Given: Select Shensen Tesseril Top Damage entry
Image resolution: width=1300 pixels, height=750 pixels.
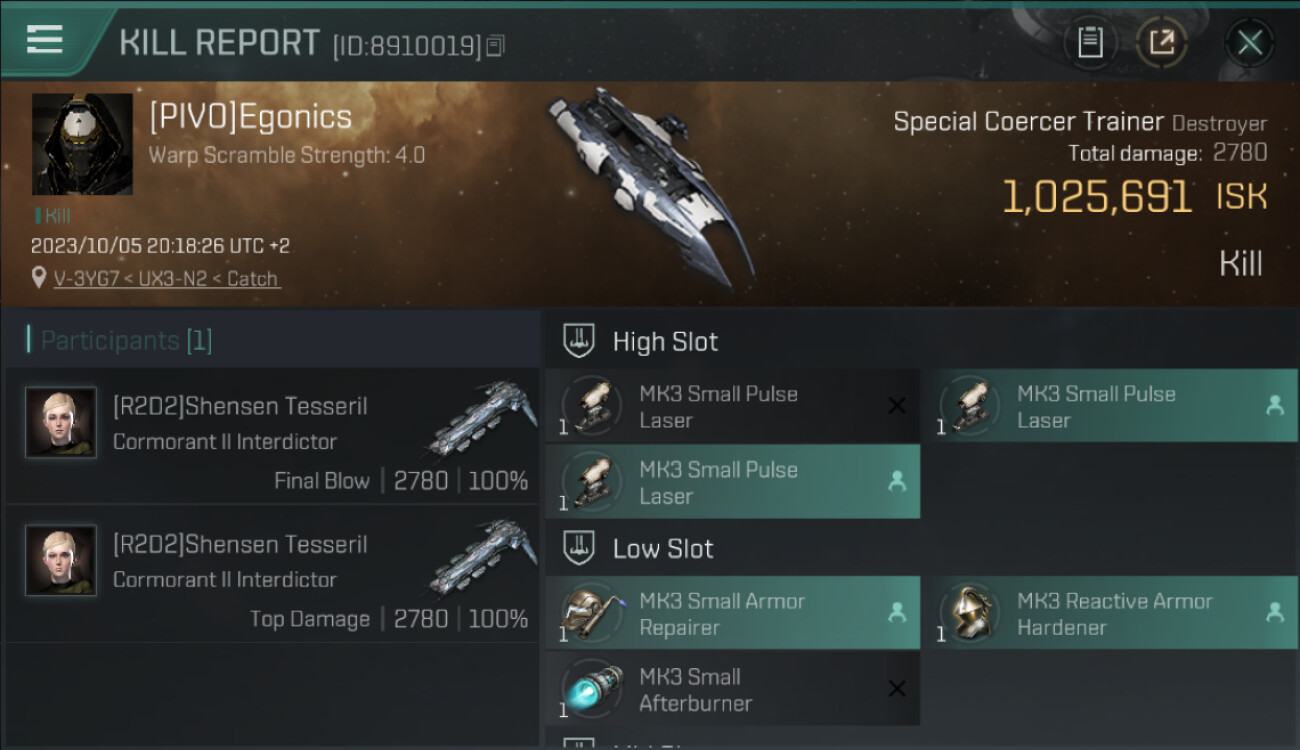Looking at the screenshot, I should [272, 574].
